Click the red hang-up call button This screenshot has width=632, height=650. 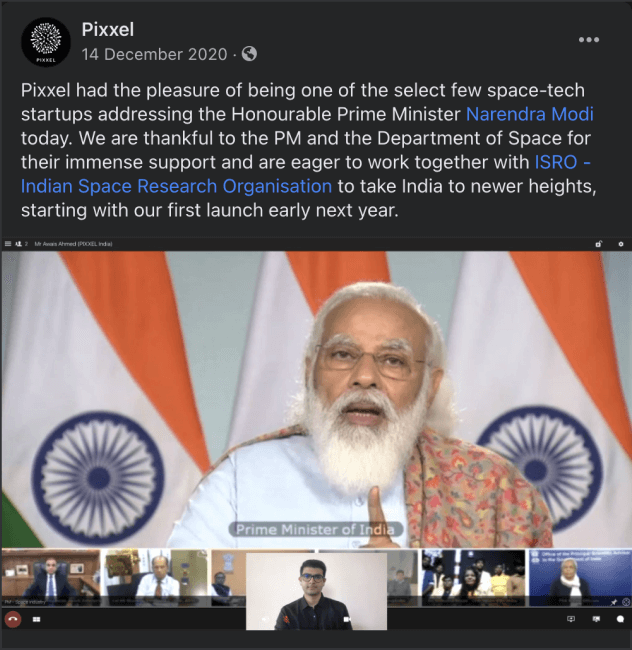[13, 619]
